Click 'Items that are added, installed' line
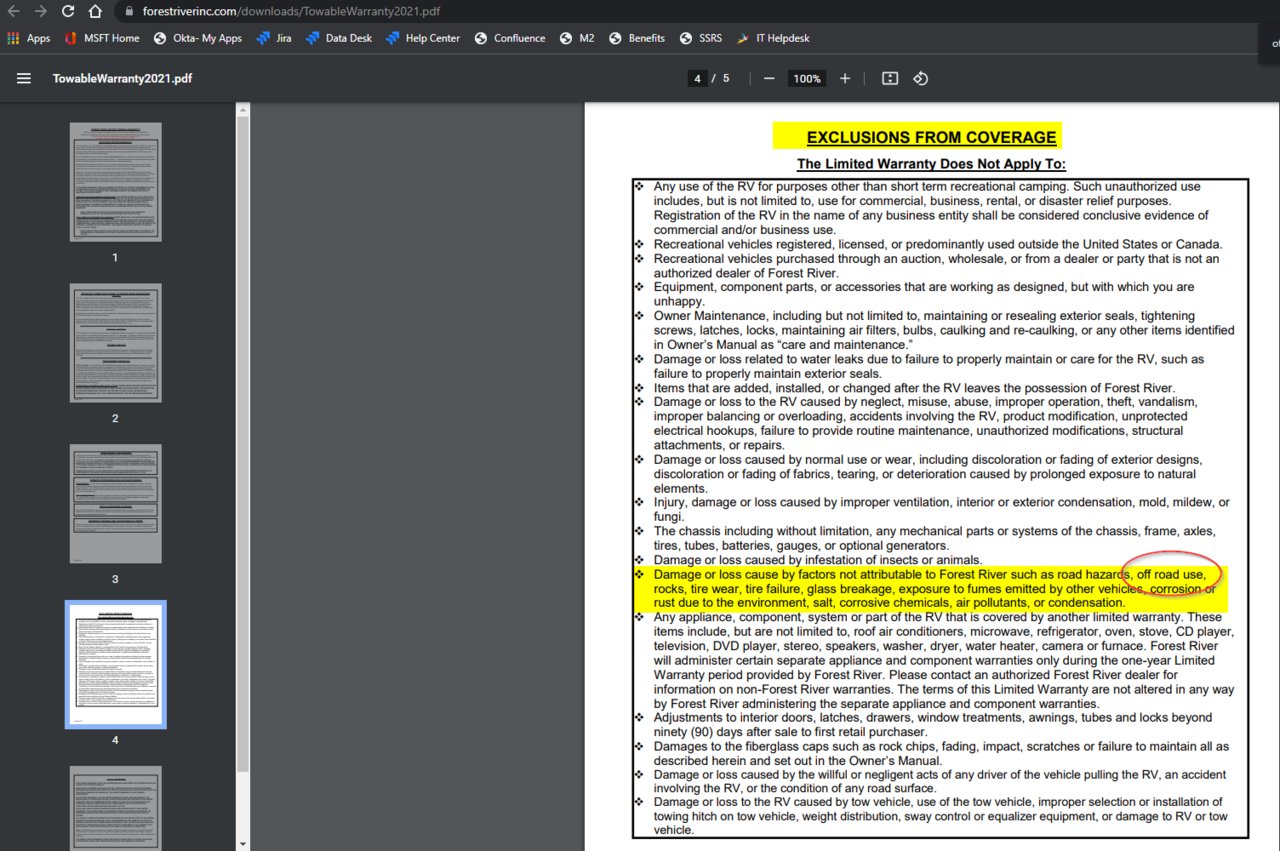 click(914, 388)
